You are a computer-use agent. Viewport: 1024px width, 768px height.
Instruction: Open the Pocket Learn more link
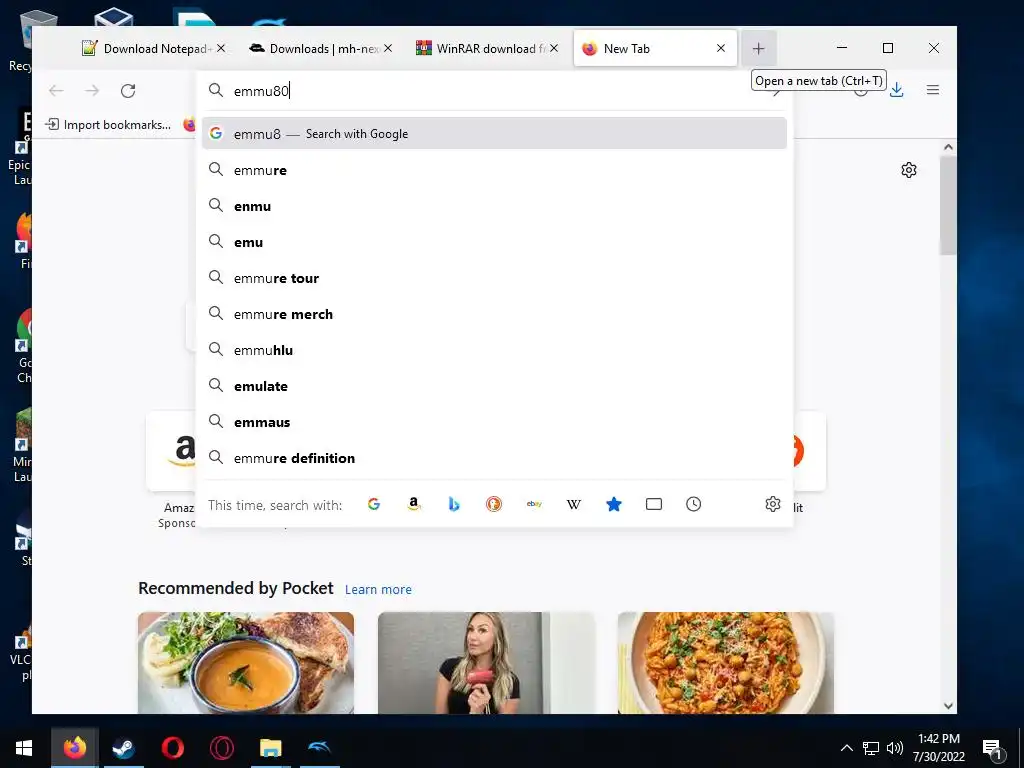[378, 590]
